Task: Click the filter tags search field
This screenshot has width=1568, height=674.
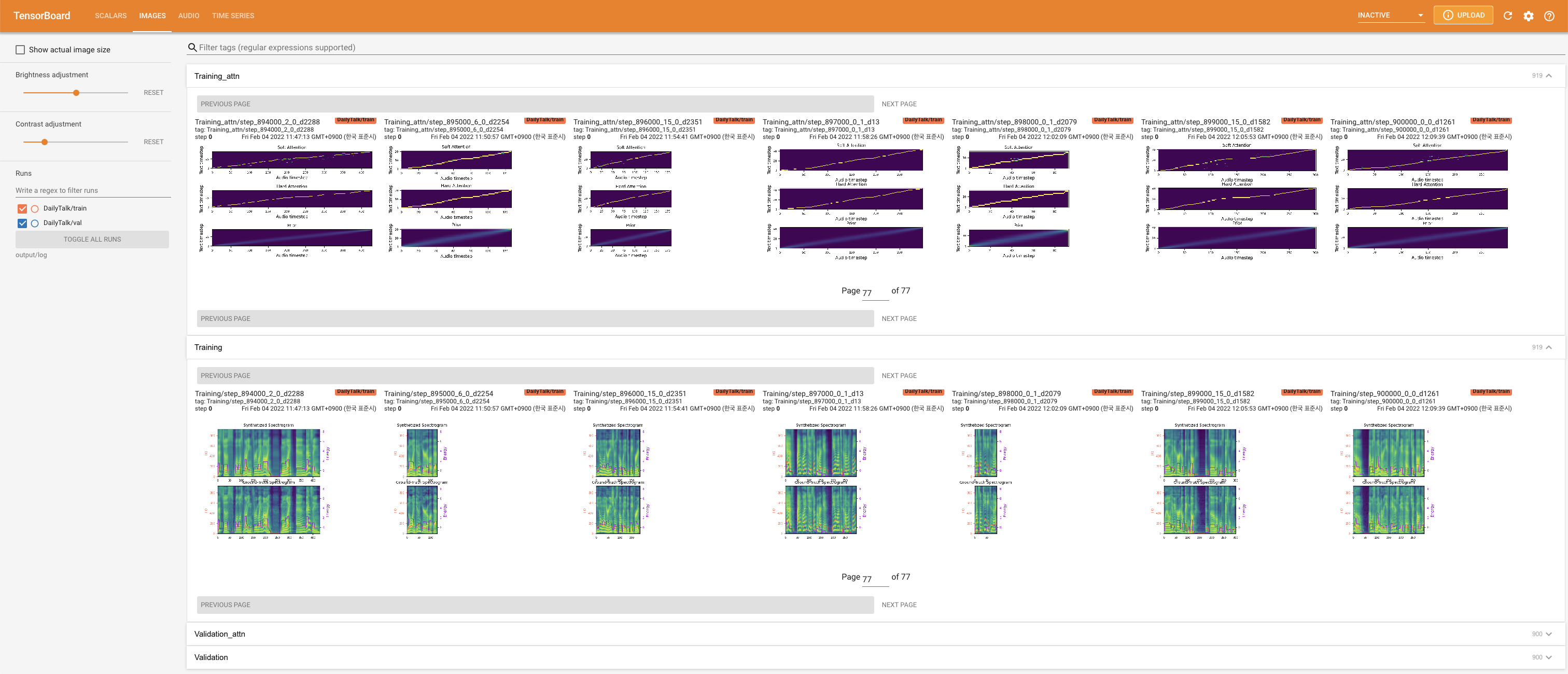Action: 548,48
